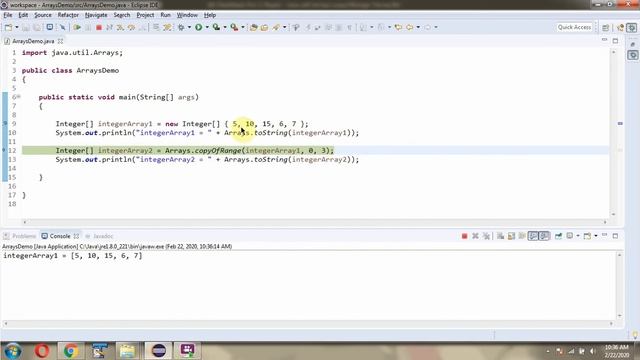
Task: Click the console's red Terminate icon
Action: coord(464,236)
